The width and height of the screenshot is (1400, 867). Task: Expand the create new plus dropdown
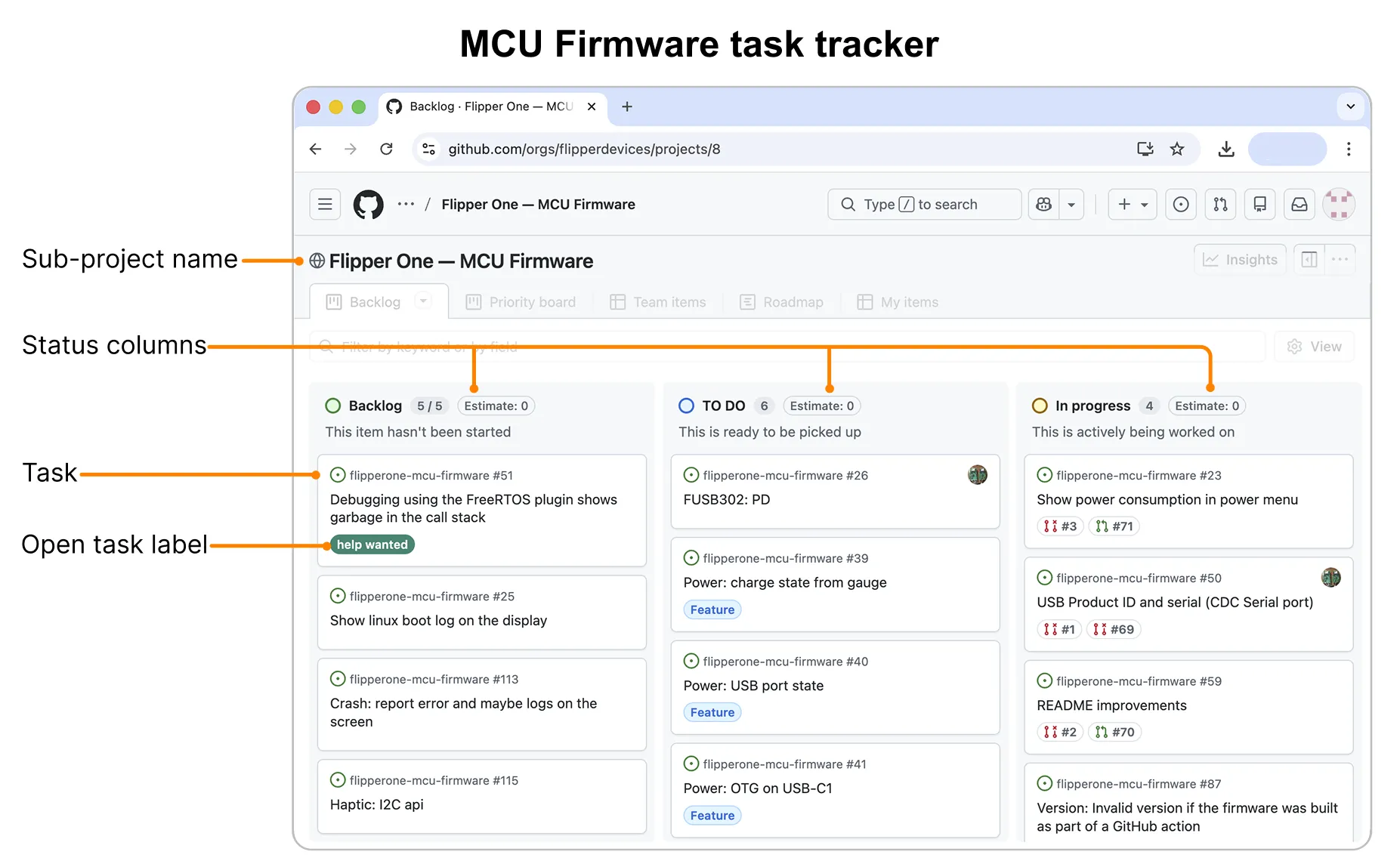pos(1133,205)
